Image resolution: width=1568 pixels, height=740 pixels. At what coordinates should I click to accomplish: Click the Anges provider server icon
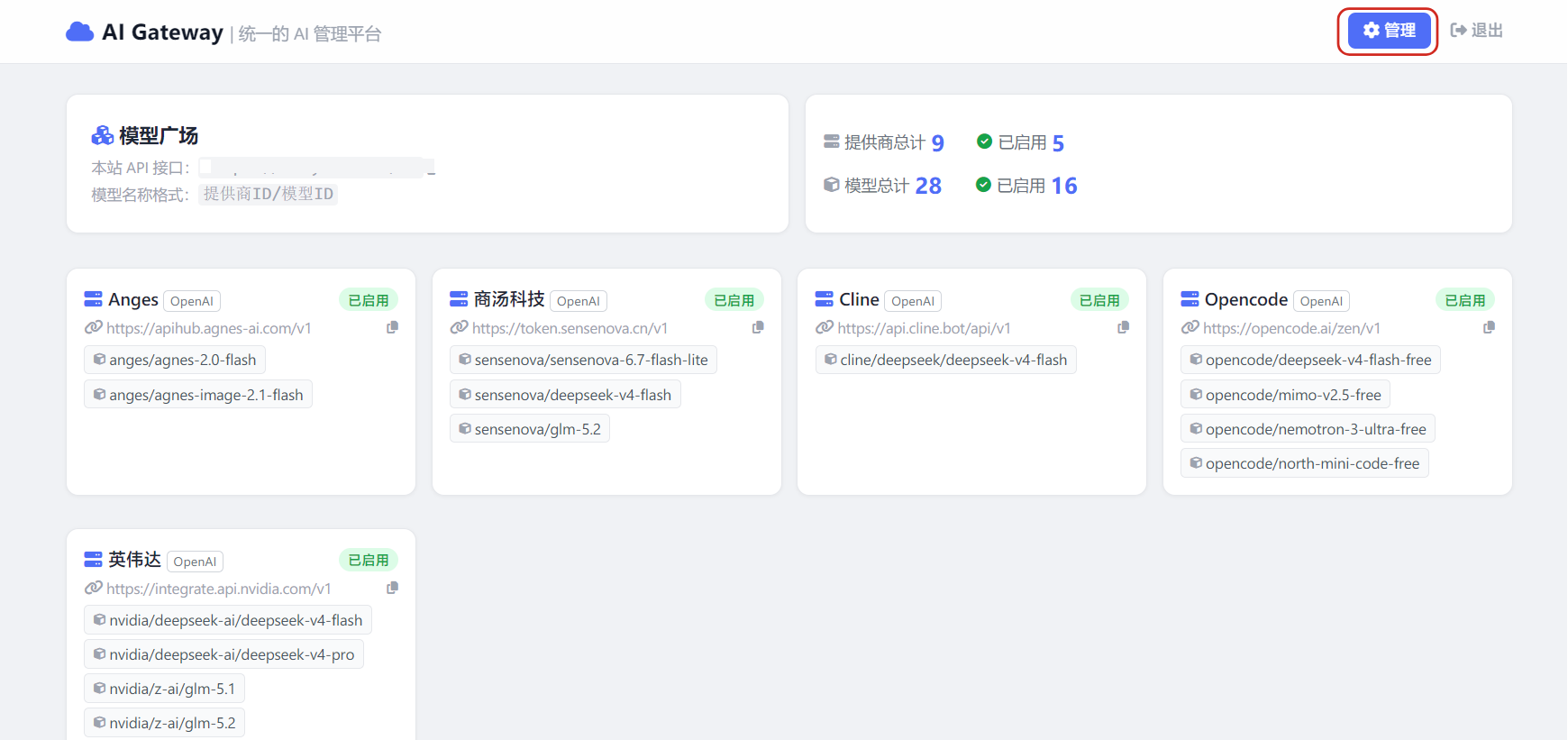pyautogui.click(x=93, y=299)
